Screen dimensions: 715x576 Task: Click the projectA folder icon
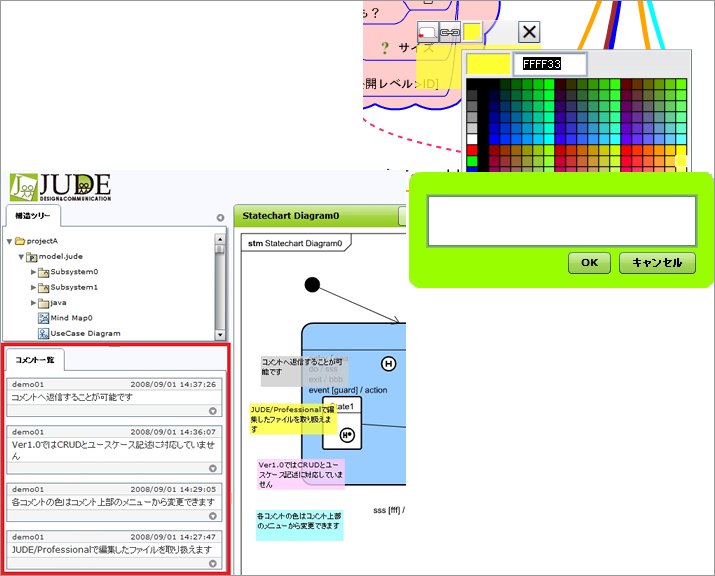click(20, 241)
